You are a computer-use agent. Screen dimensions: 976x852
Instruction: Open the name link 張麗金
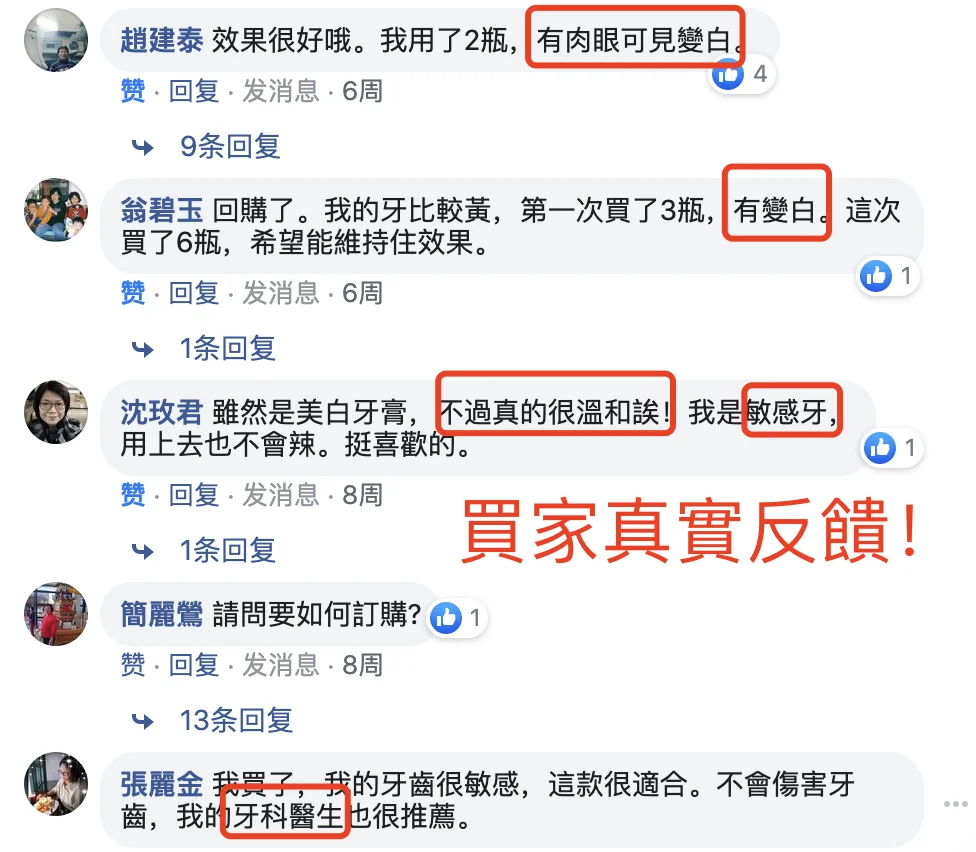tap(162, 784)
